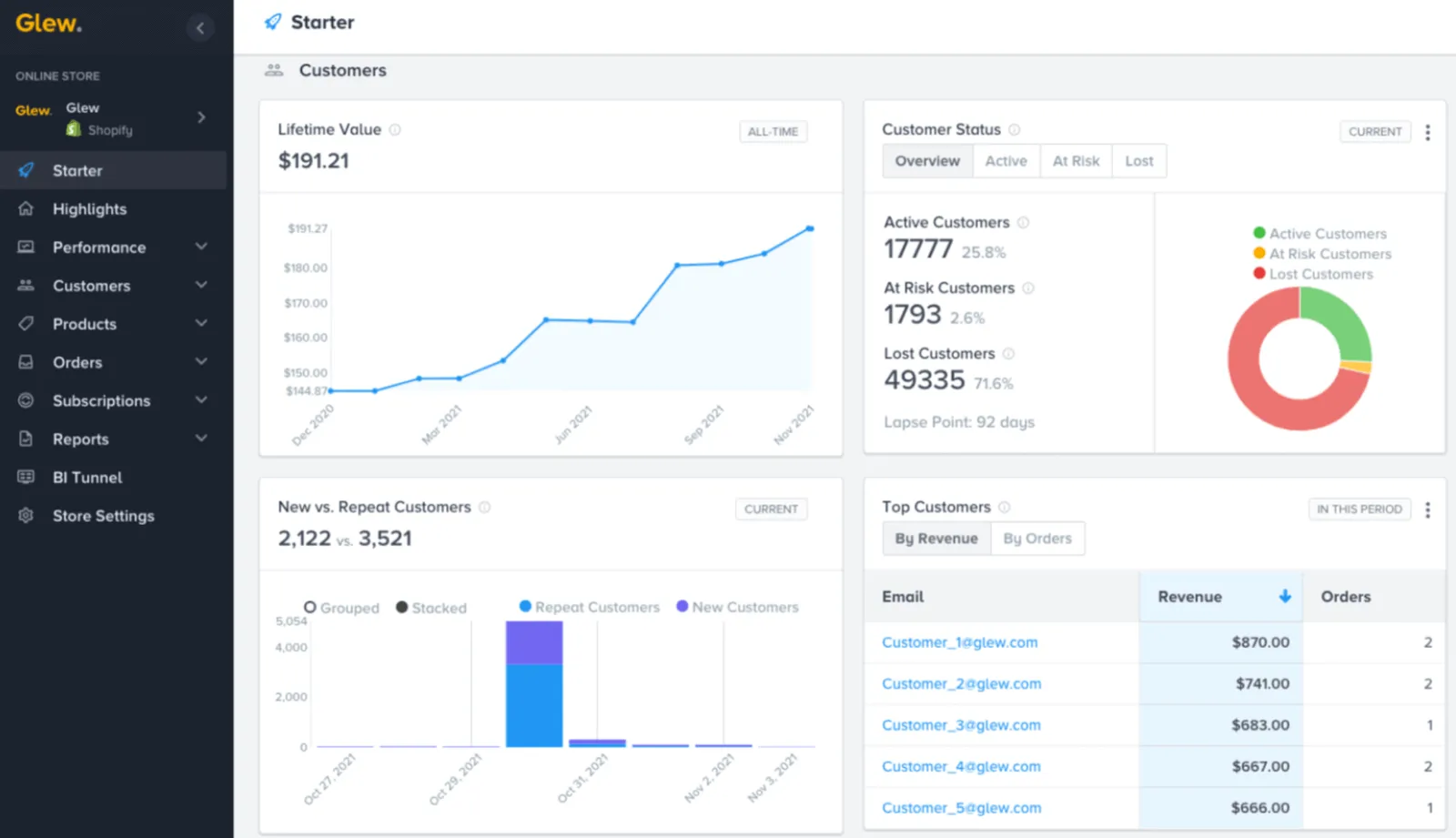Toggle New Customers series in legend
Screen dimensions: 1456x838
tap(737, 607)
